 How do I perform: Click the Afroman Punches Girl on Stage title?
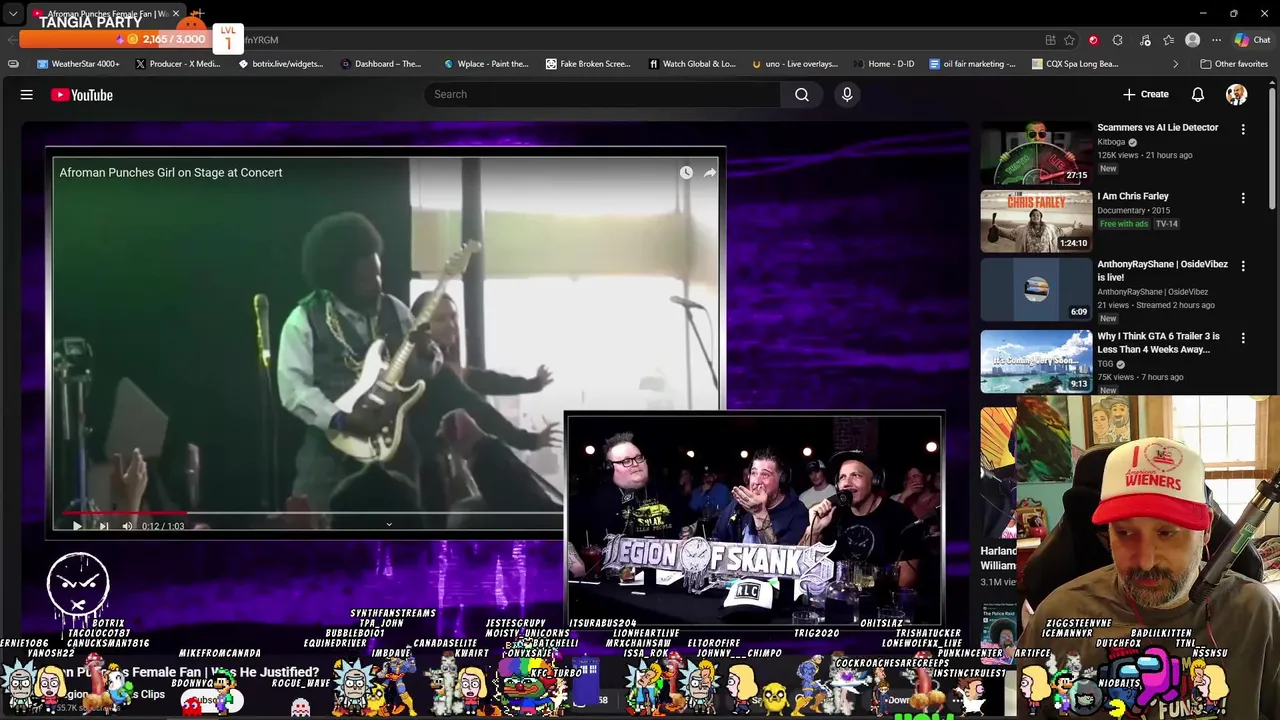(x=171, y=173)
